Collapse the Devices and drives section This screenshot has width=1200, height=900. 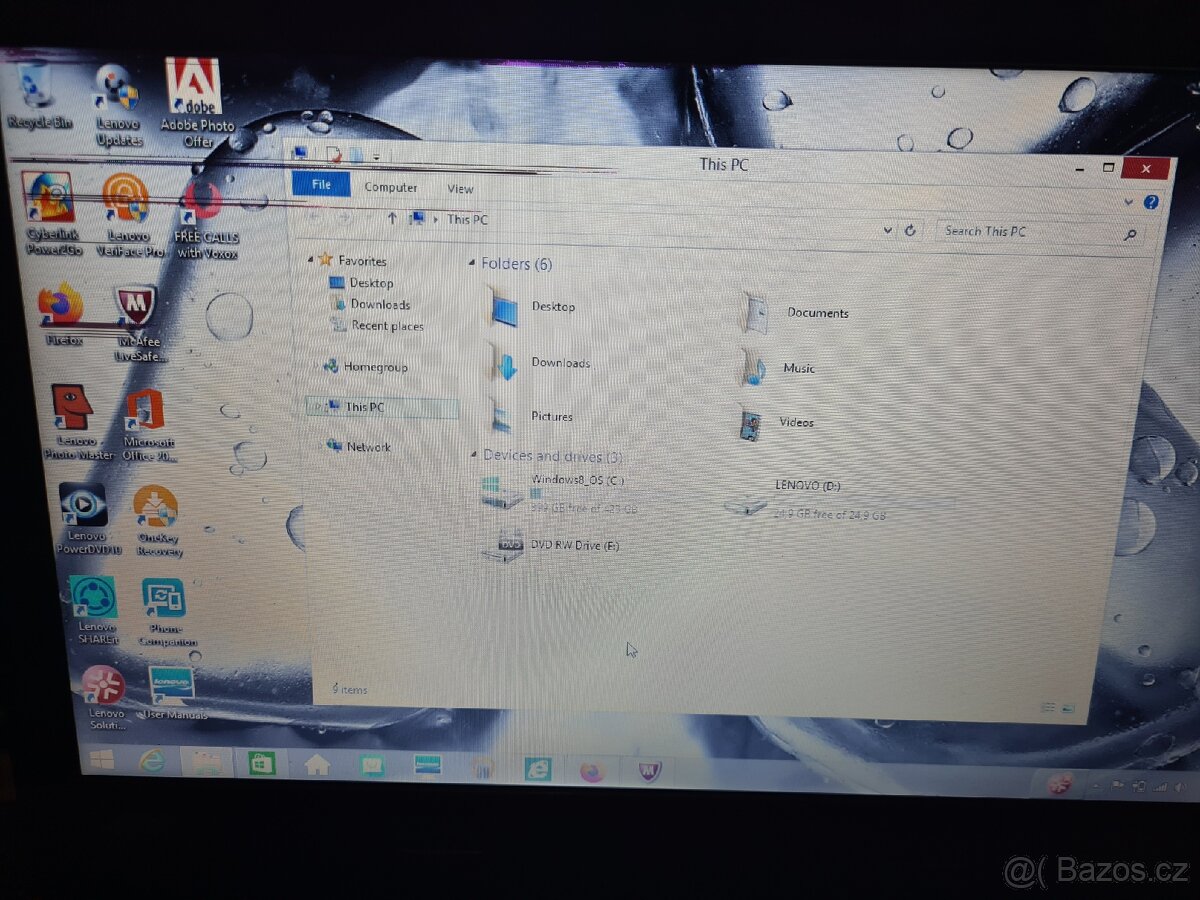click(475, 455)
